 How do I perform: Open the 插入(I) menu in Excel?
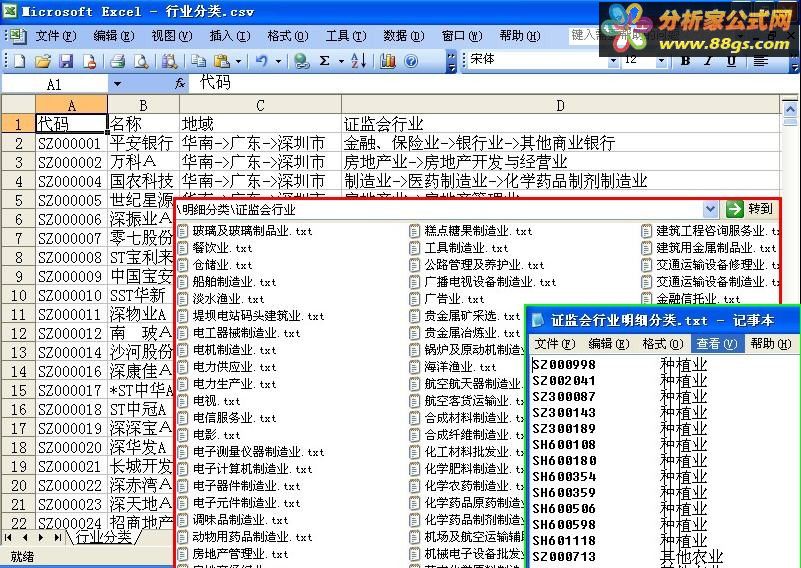click(x=229, y=36)
